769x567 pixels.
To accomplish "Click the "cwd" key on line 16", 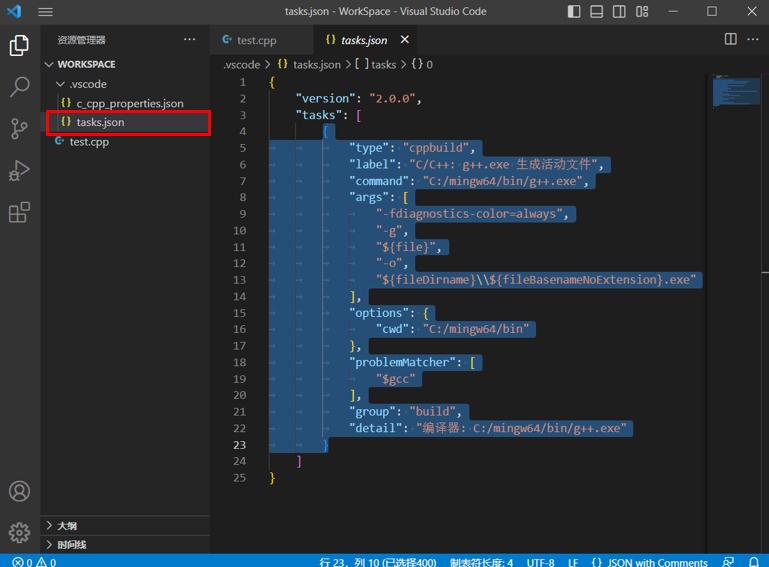I will coord(392,329).
